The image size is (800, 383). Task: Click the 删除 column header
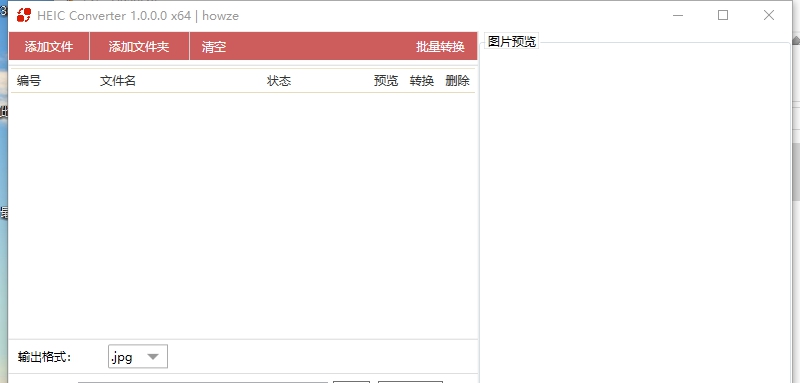tap(457, 81)
